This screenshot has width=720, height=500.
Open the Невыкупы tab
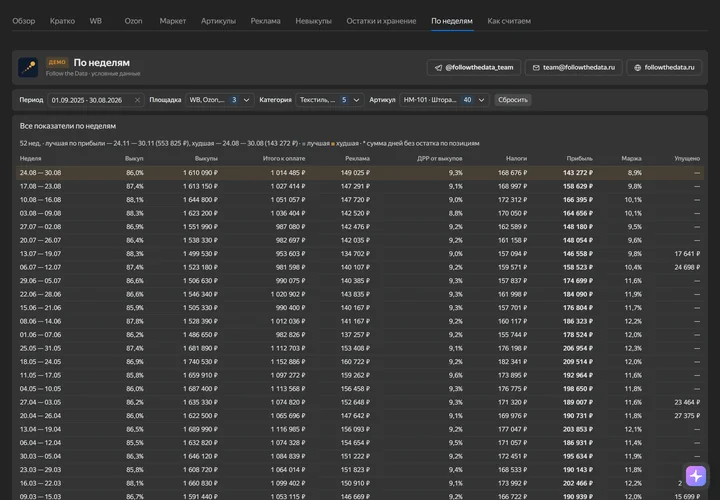[313, 21]
